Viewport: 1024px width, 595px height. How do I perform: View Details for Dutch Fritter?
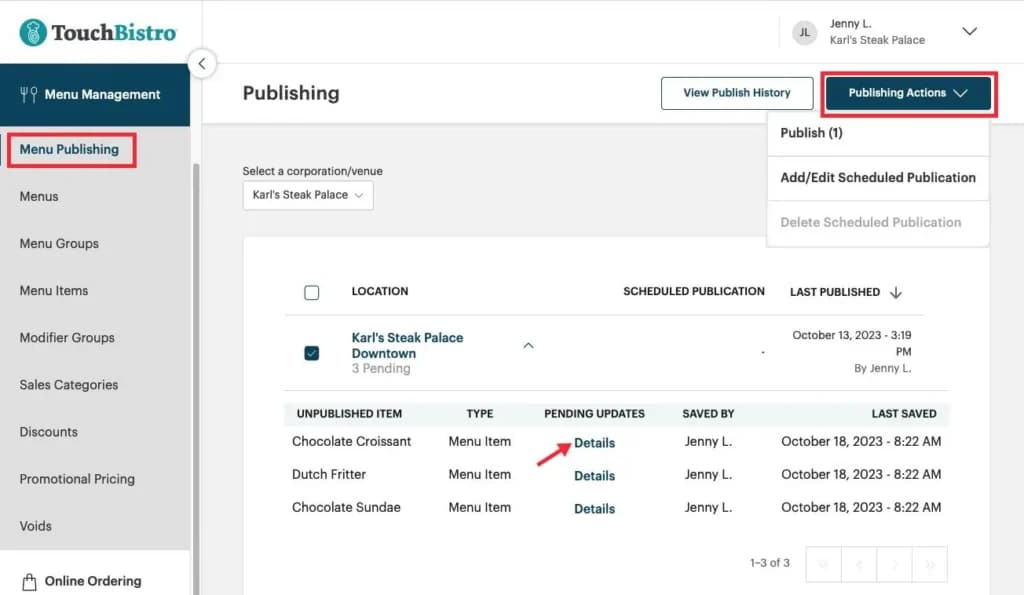click(x=594, y=475)
